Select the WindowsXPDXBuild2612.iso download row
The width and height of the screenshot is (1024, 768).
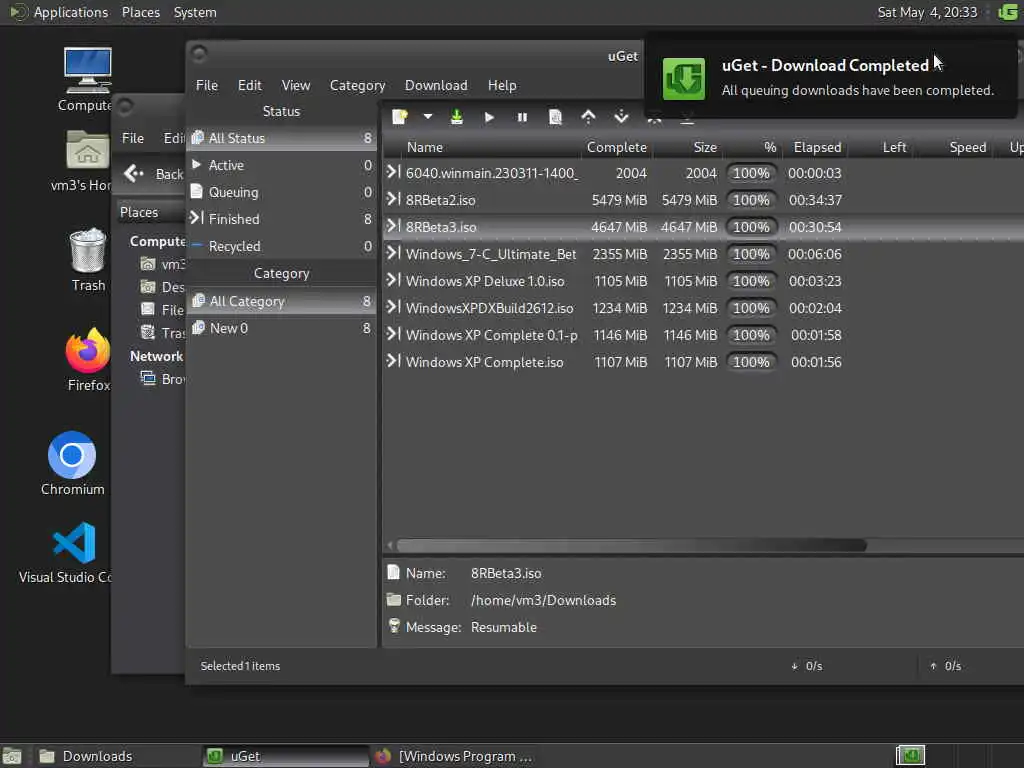[x=703, y=308]
